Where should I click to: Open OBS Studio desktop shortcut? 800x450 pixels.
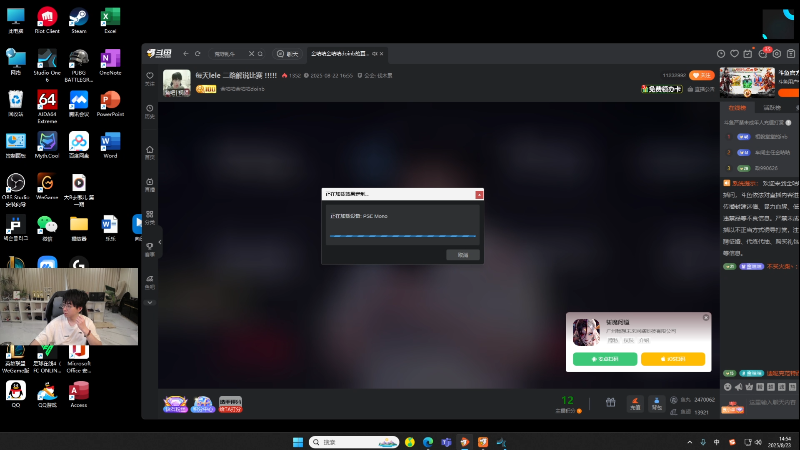click(x=15, y=190)
